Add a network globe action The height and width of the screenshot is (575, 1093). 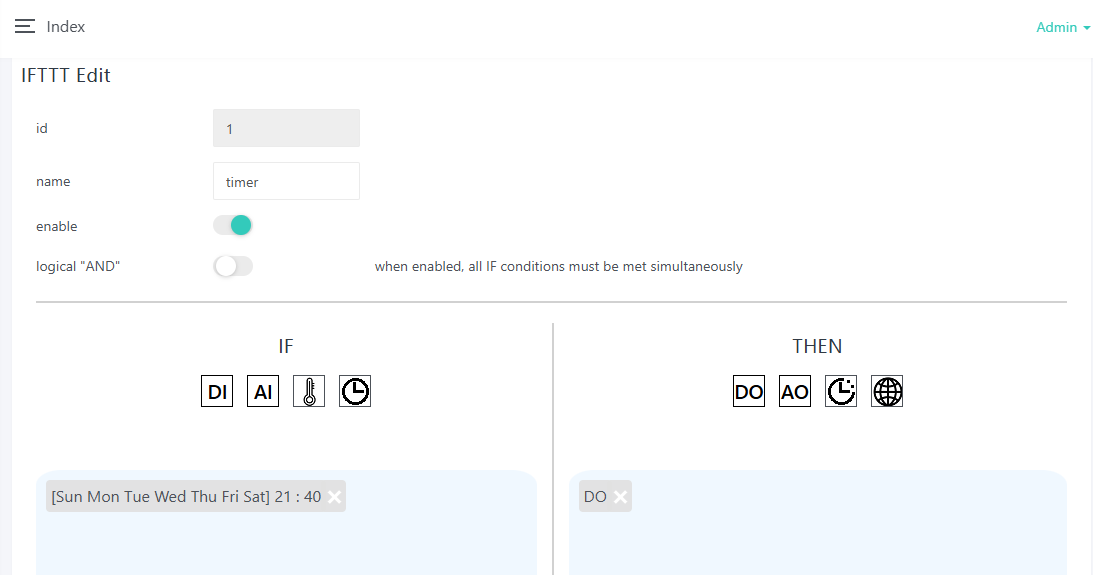click(x=887, y=391)
